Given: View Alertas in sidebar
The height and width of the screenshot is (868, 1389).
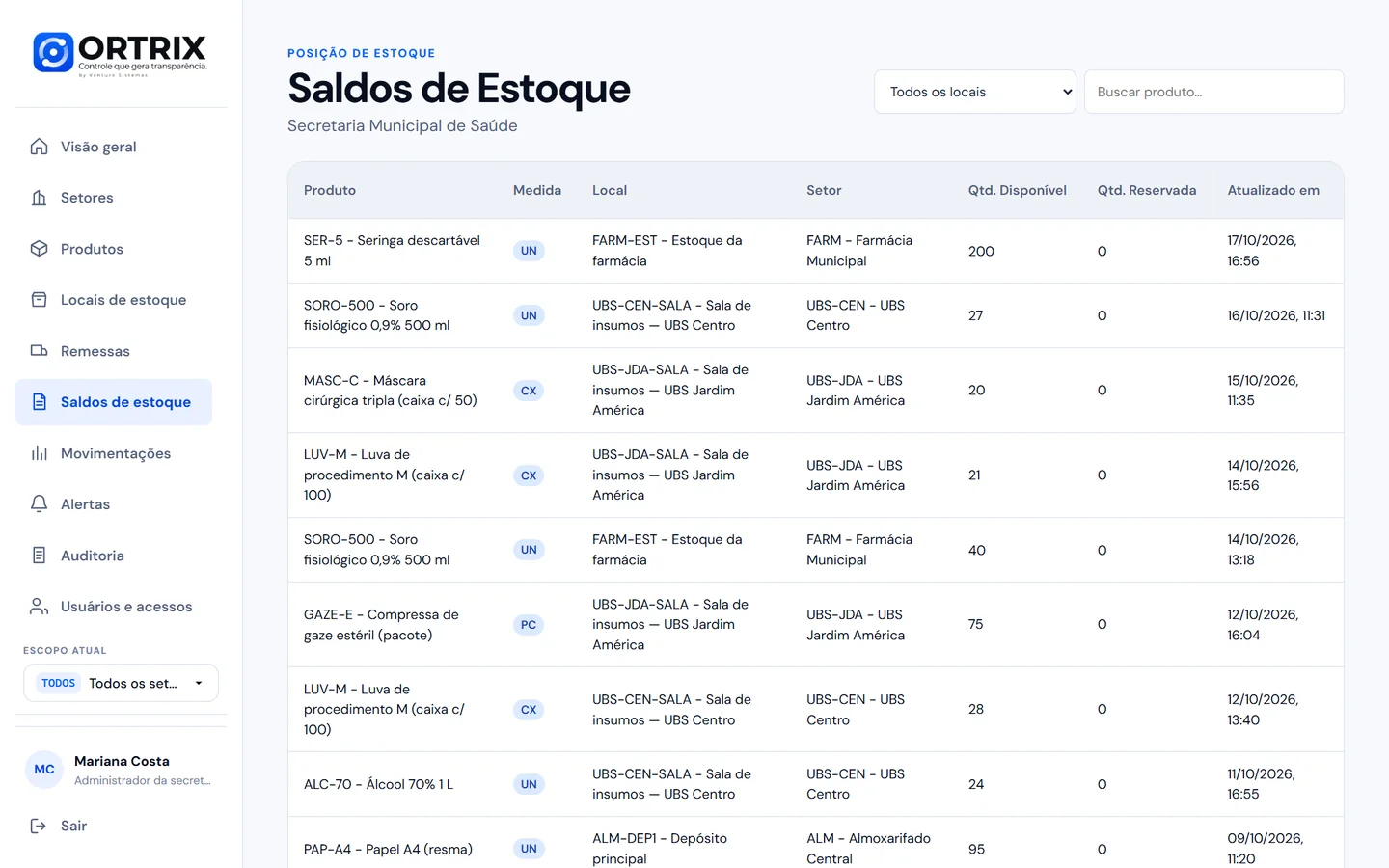Looking at the screenshot, I should click(x=114, y=504).
